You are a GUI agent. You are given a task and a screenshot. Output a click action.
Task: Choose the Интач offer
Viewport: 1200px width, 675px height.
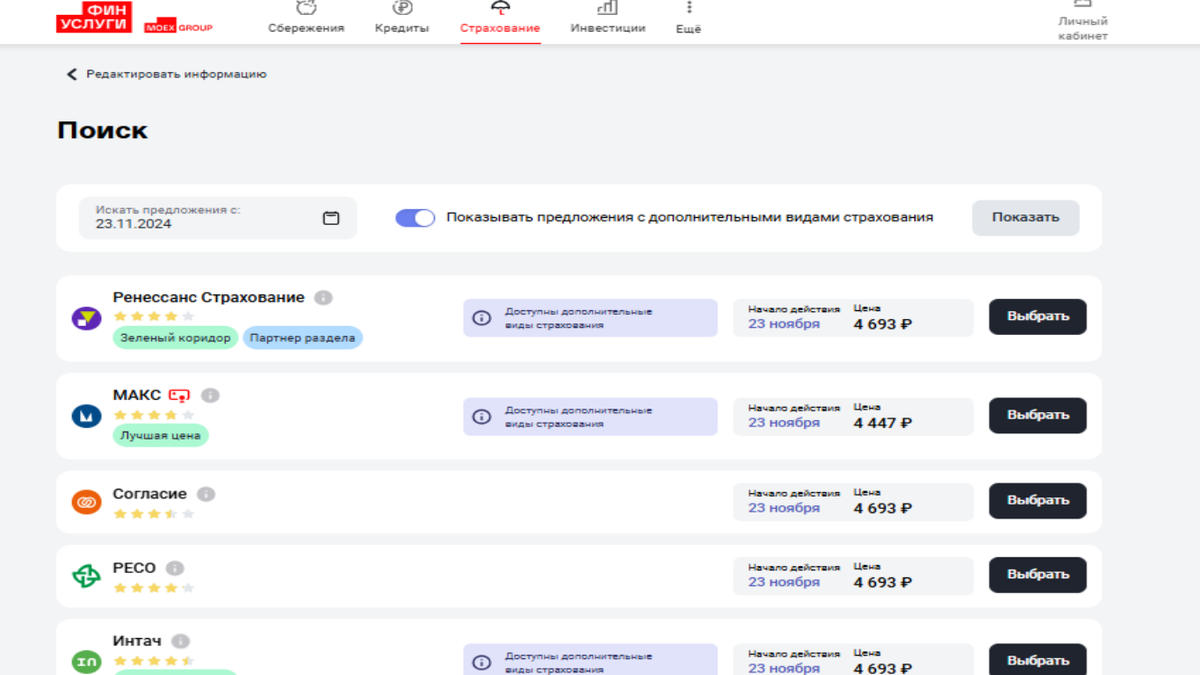(x=1038, y=659)
